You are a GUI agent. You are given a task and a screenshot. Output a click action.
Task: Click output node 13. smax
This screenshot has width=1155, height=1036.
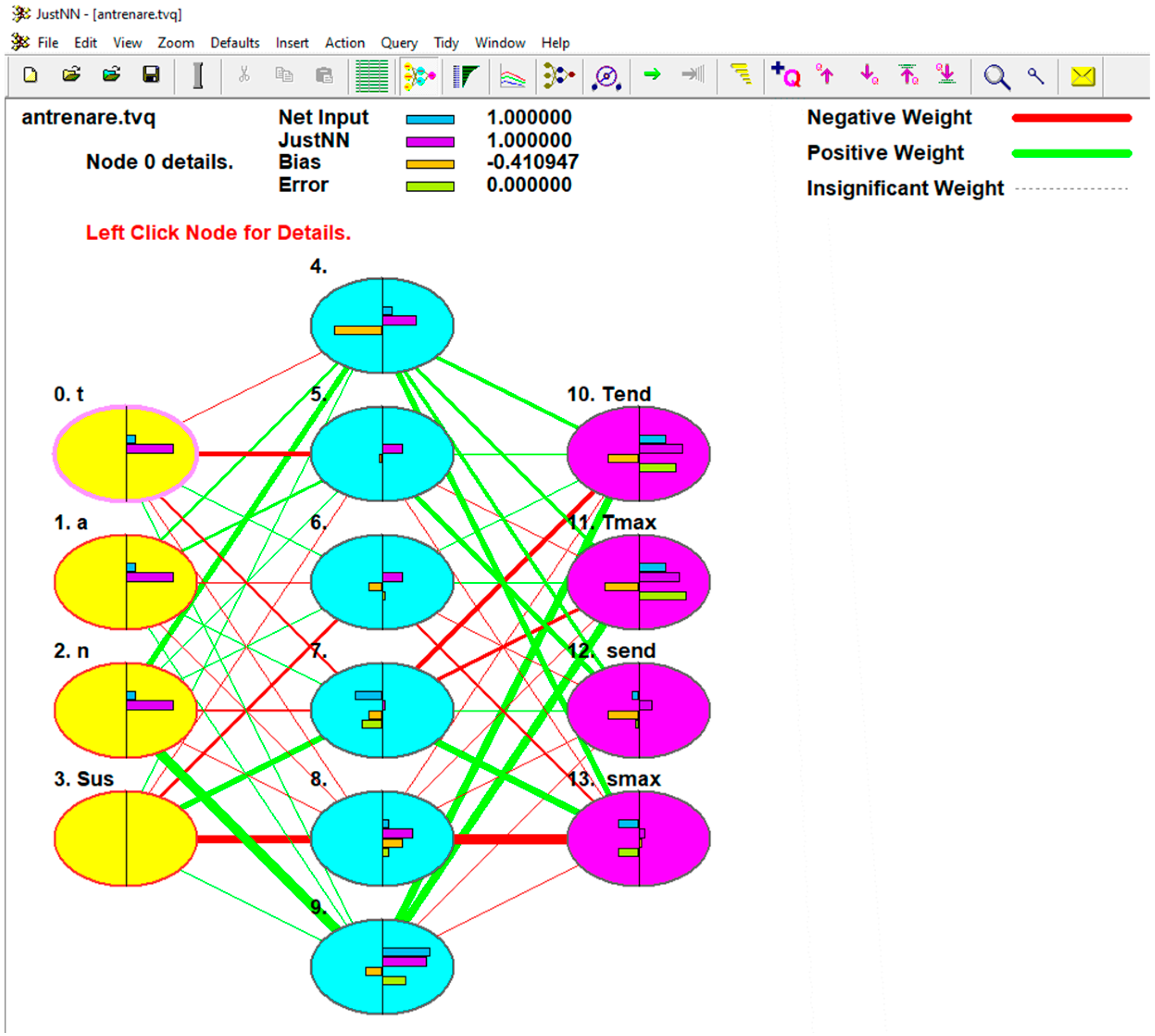pyautogui.click(x=638, y=838)
